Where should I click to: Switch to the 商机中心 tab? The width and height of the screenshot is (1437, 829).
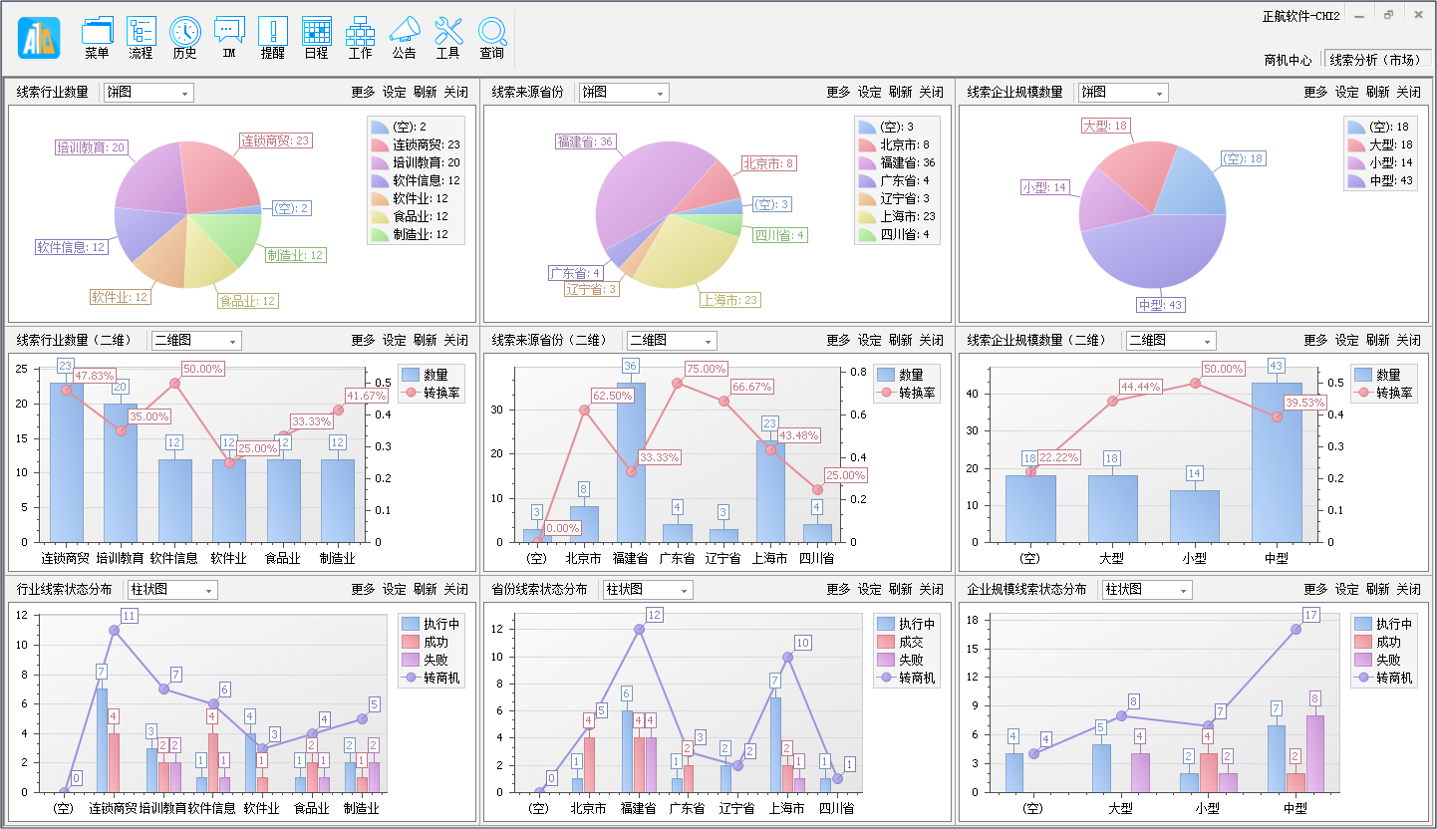pyautogui.click(x=1288, y=60)
